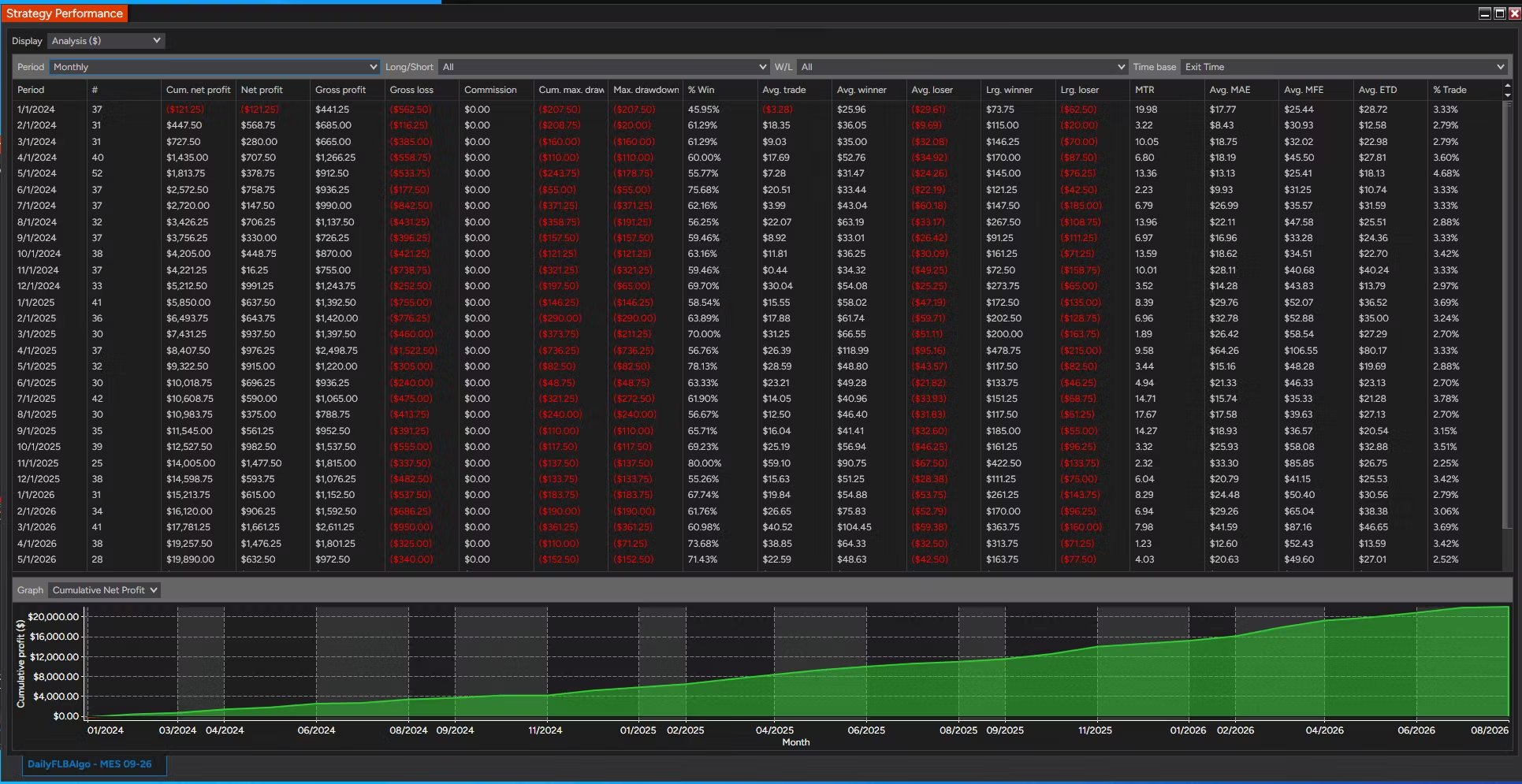The height and width of the screenshot is (784, 1522).
Task: Click the Lrg. winner column header
Action: tap(1018, 90)
